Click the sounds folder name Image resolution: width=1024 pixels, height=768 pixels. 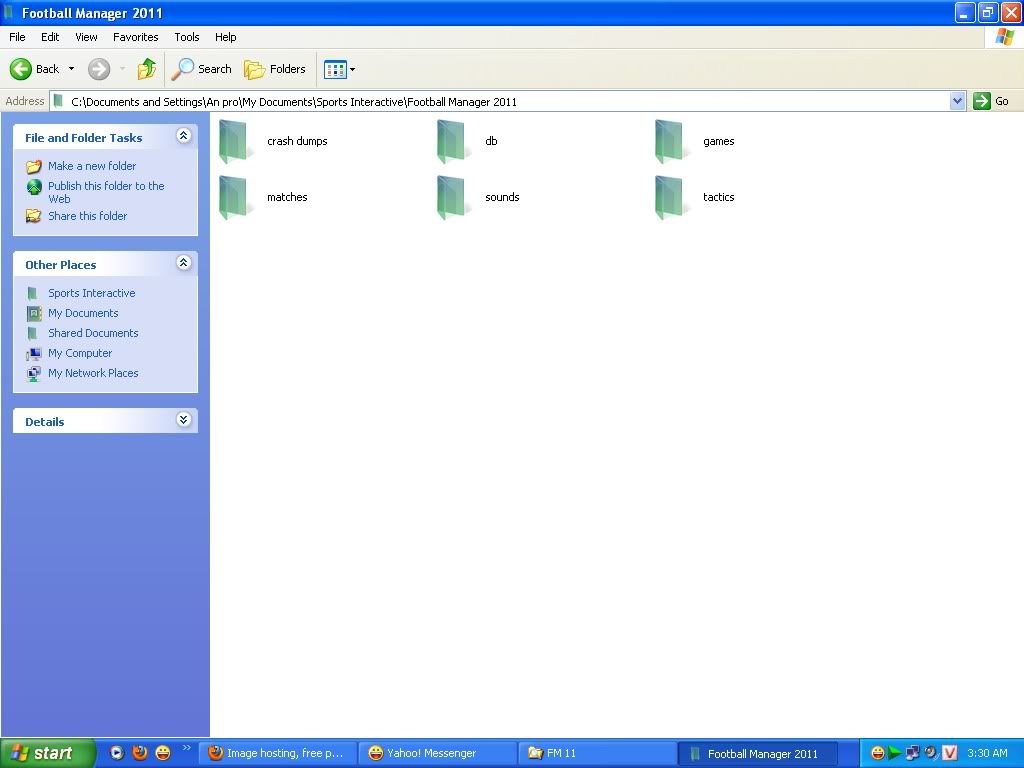[x=502, y=197]
